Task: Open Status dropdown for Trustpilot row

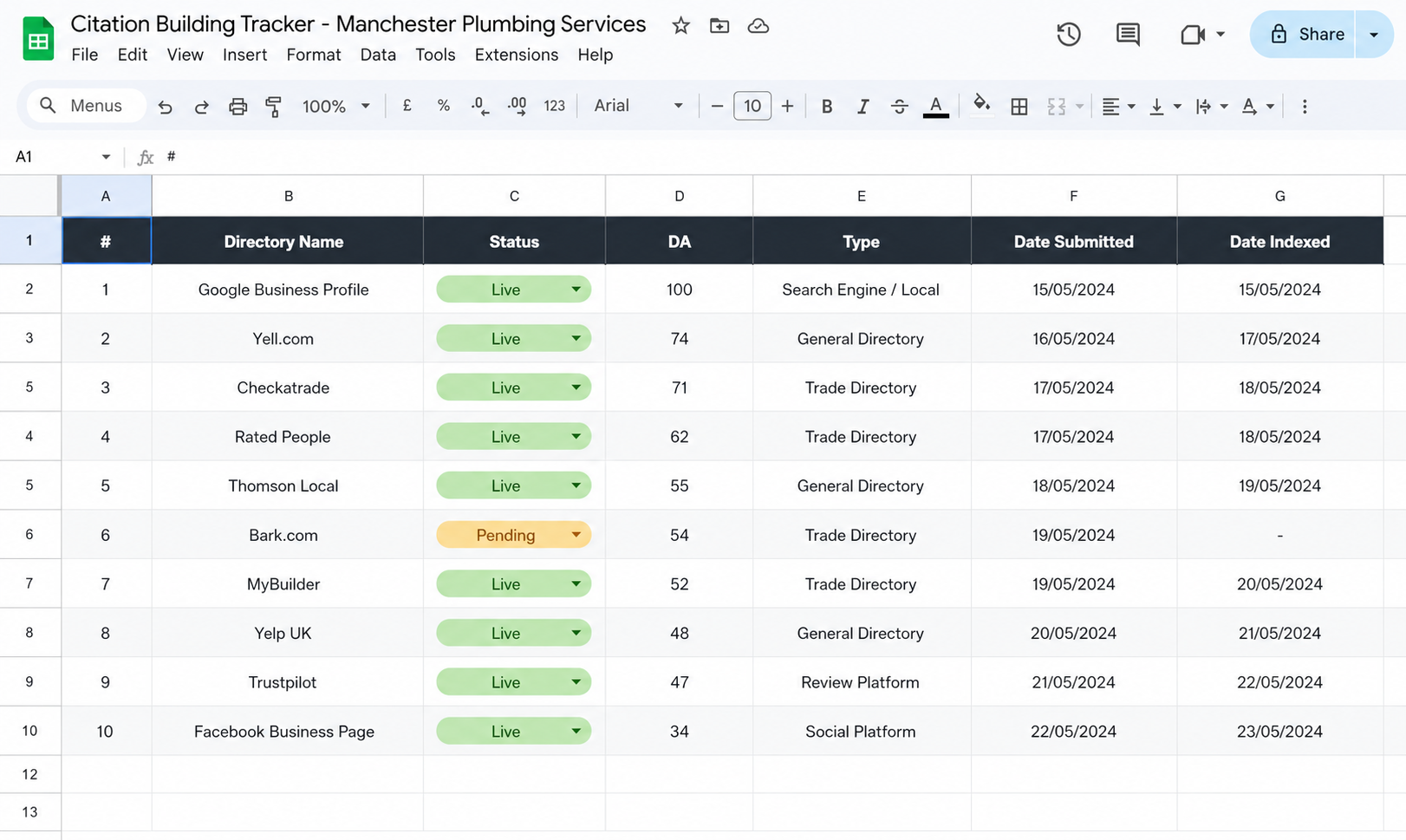Action: coord(514,682)
